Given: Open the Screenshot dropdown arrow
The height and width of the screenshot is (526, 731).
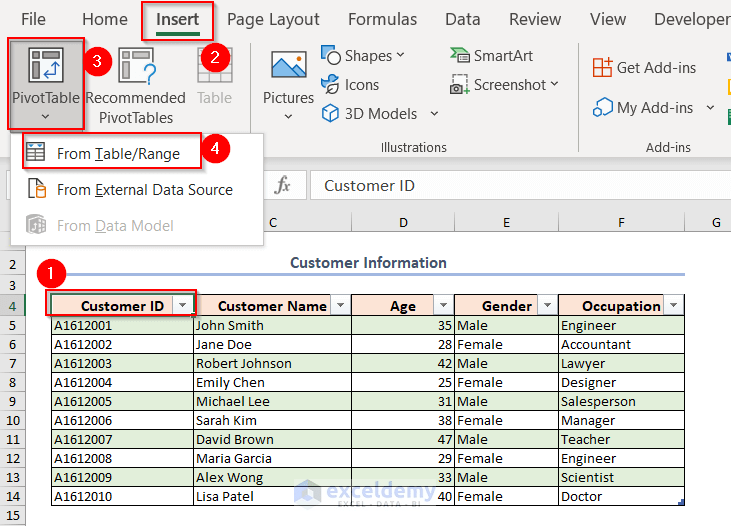Looking at the screenshot, I should tap(554, 84).
